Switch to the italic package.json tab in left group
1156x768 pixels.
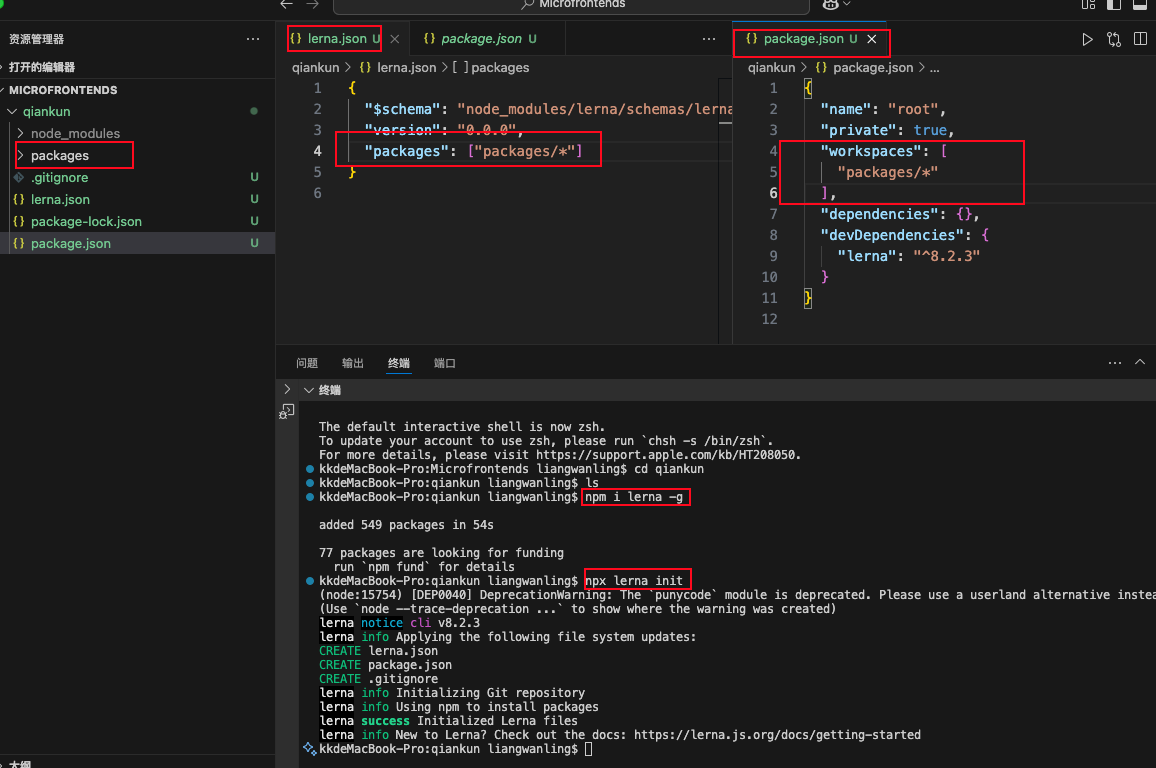click(481, 38)
